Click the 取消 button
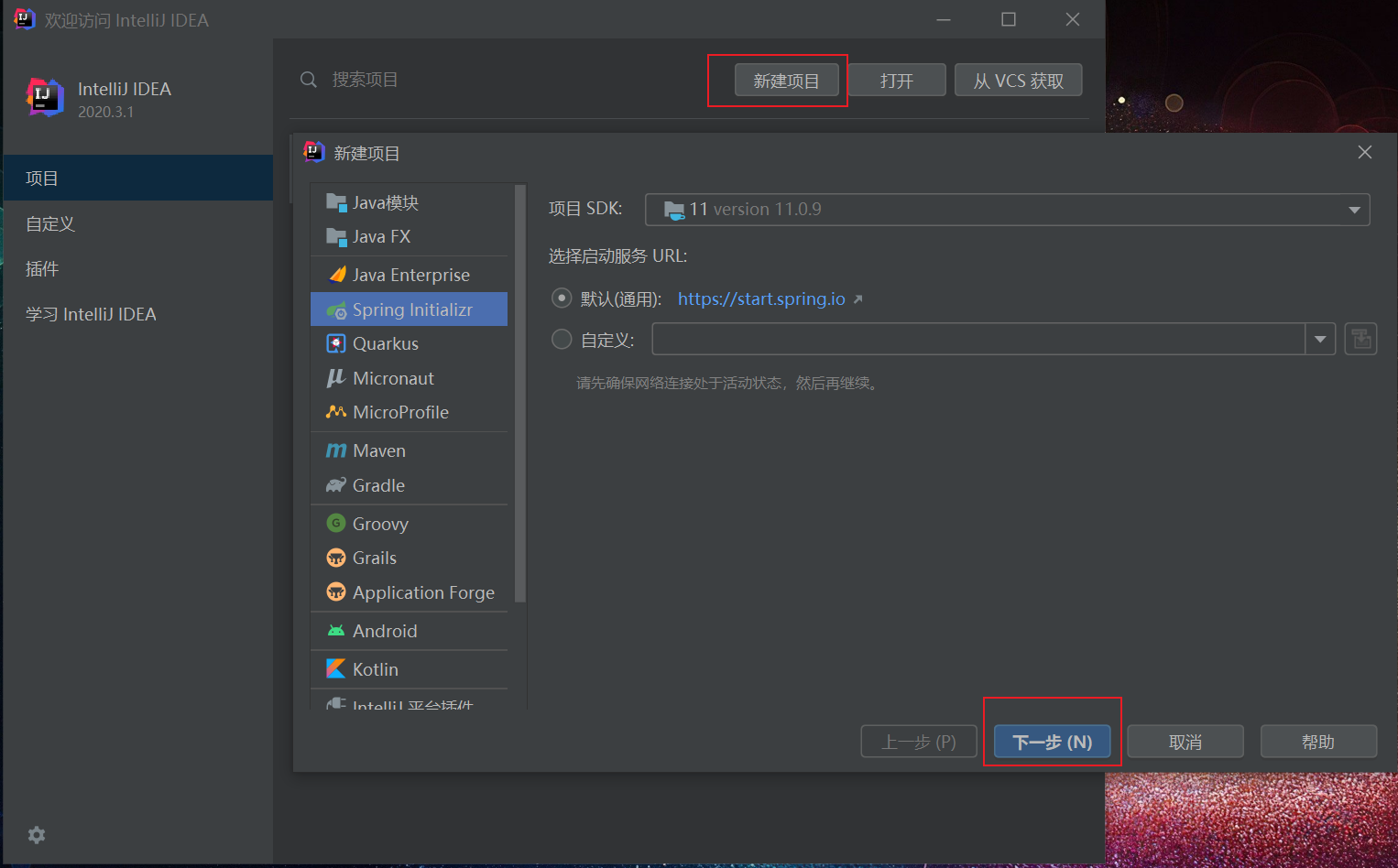 (x=1185, y=742)
